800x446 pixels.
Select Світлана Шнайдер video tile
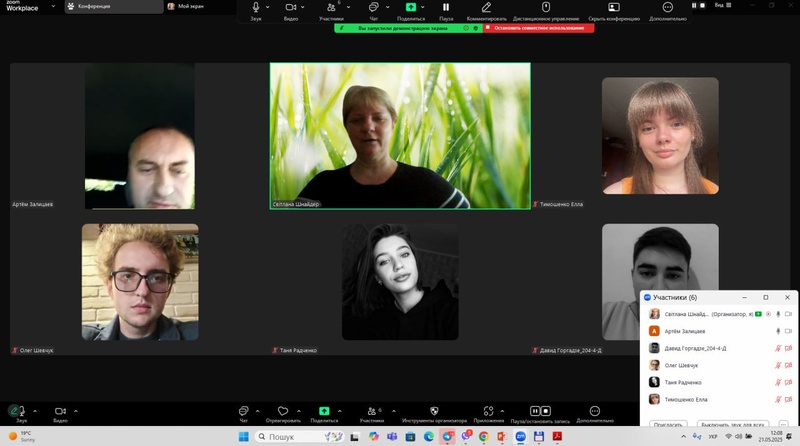tap(400, 136)
